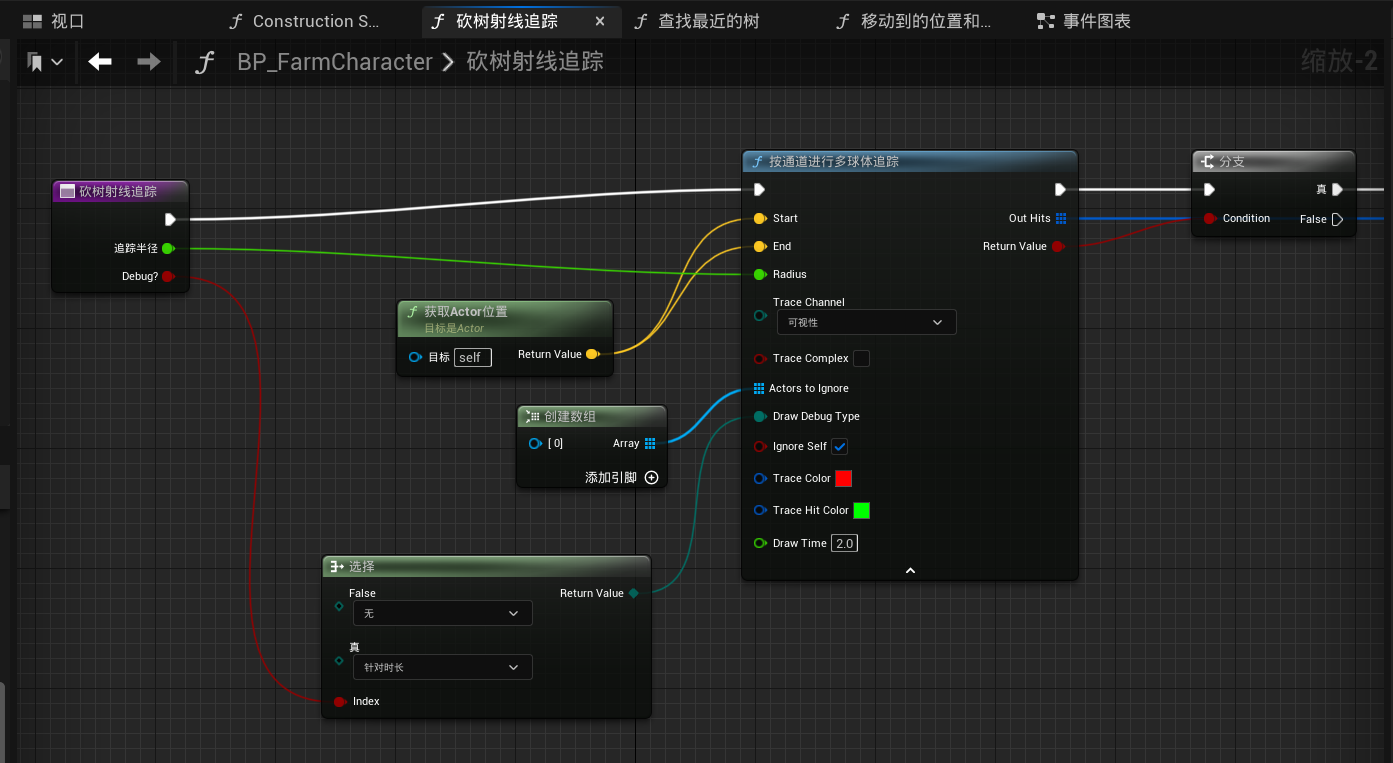
Task: Click the Start vector input pin
Action: coord(760,218)
